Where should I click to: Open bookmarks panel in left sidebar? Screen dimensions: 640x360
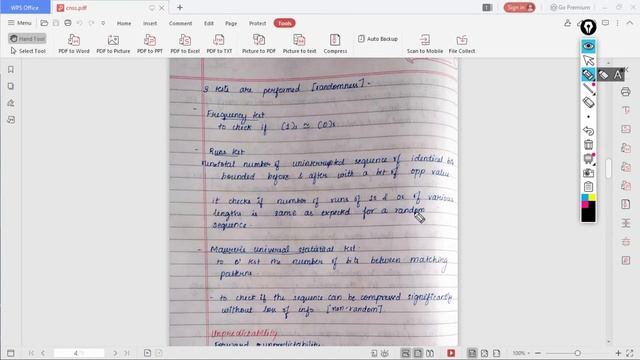(x=11, y=69)
